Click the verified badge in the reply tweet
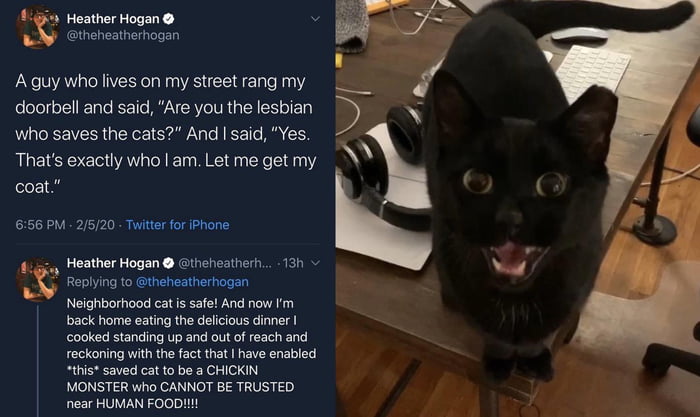Image resolution: width=700 pixels, height=417 pixels. pos(168,263)
